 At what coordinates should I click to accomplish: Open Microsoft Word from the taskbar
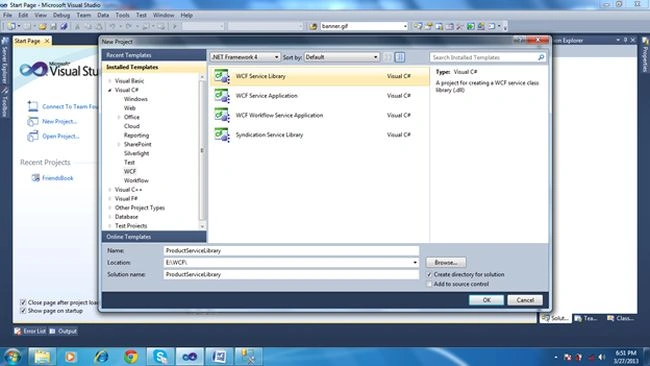pyautogui.click(x=219, y=356)
